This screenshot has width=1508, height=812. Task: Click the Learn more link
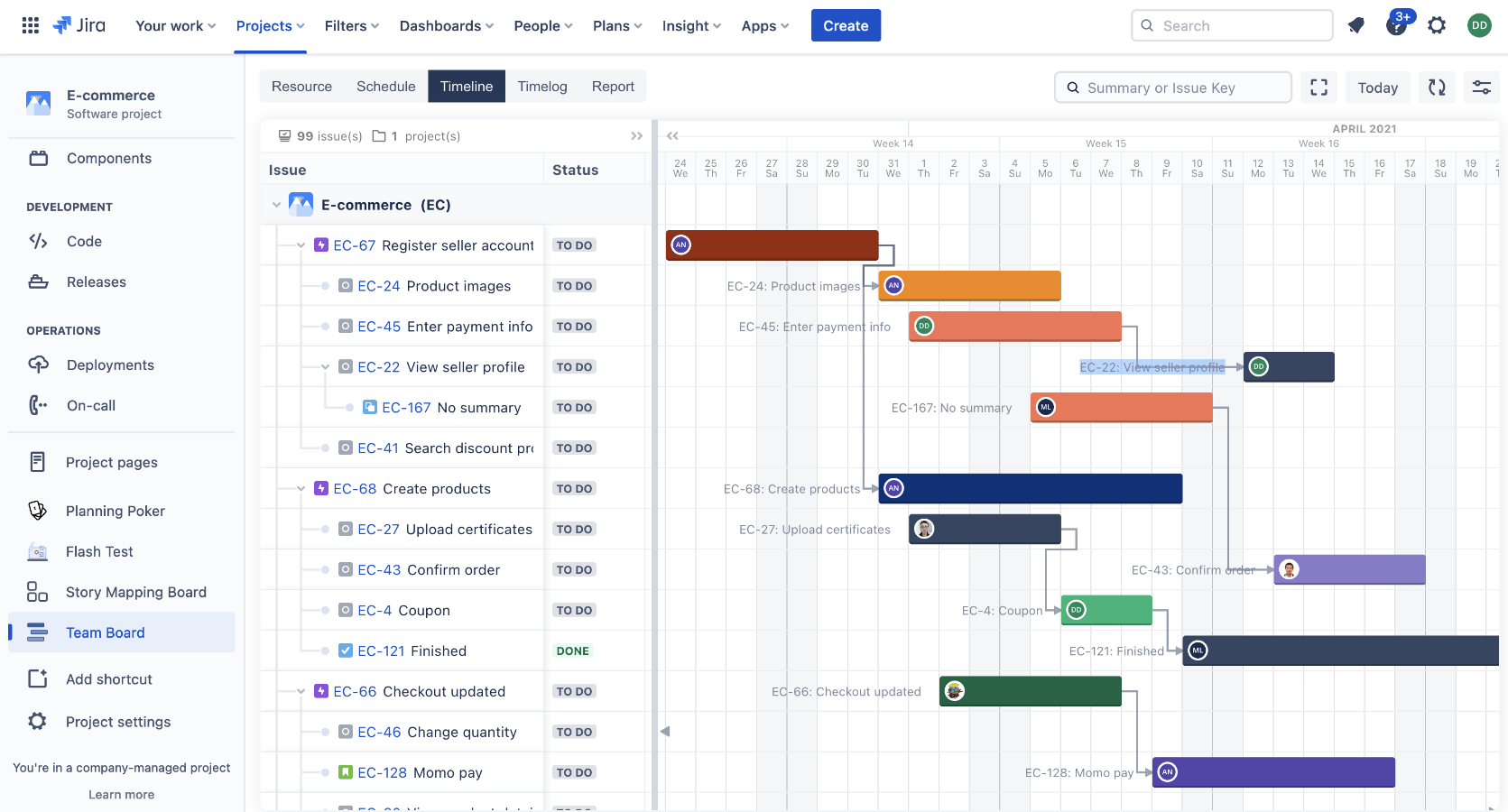(x=121, y=794)
